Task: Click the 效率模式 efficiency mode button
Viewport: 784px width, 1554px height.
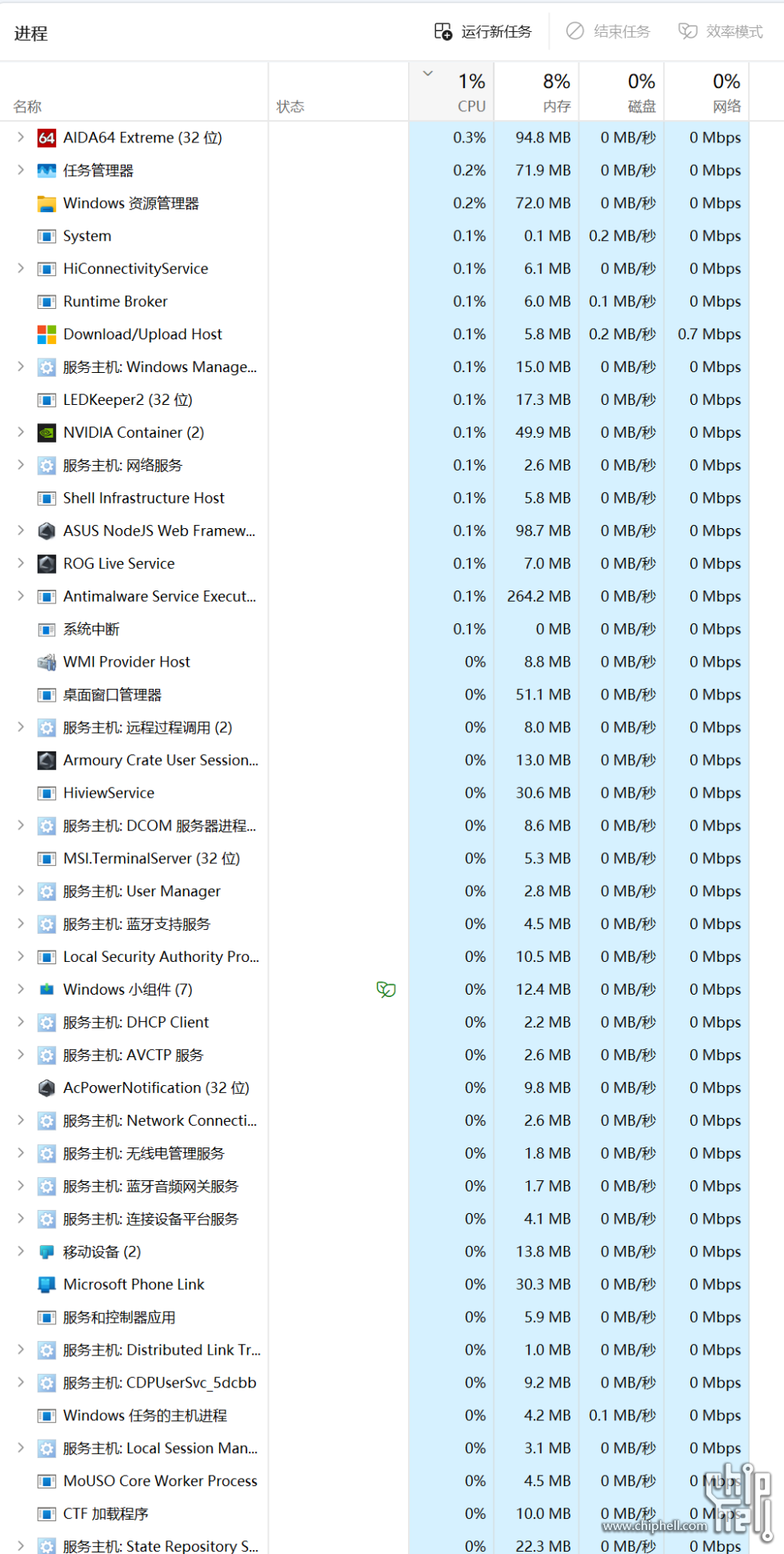Action: click(x=721, y=32)
